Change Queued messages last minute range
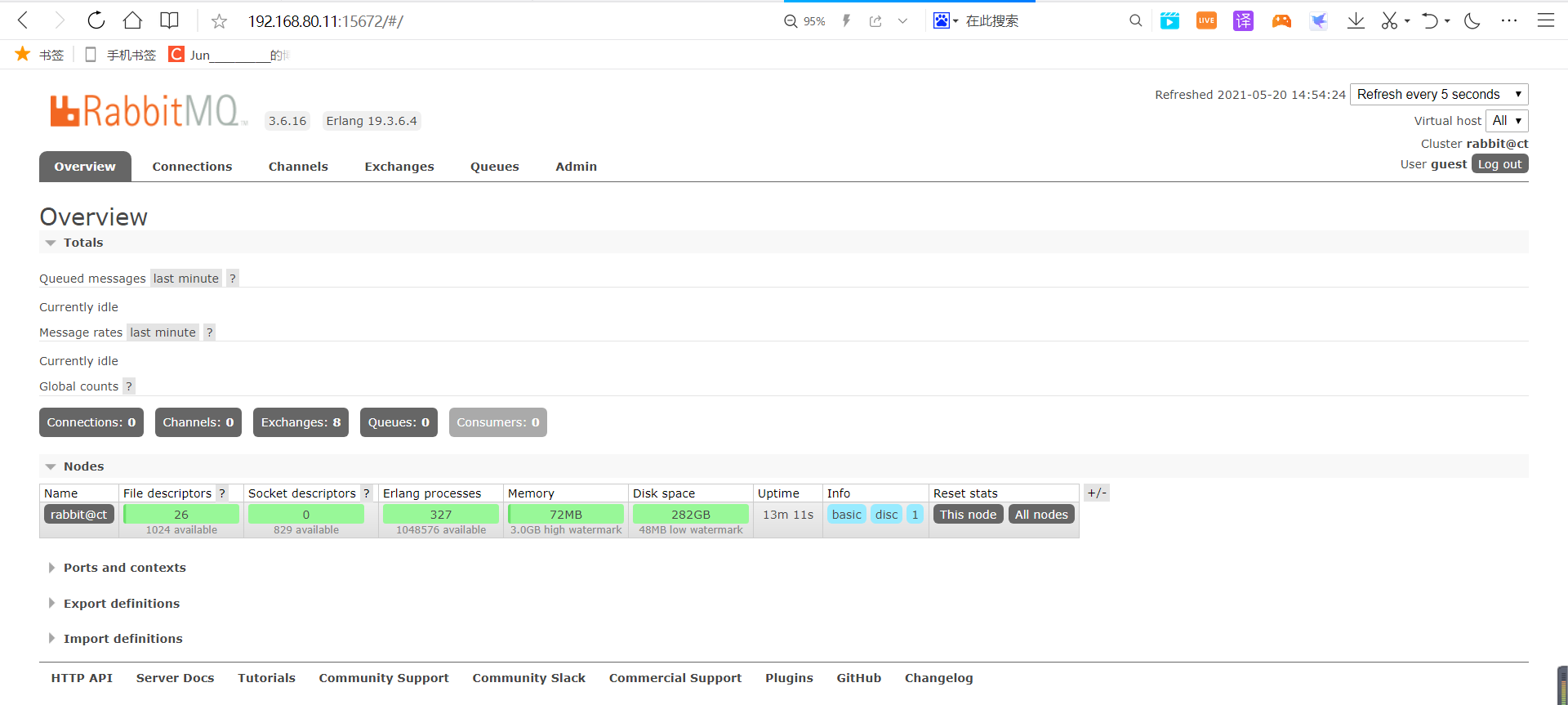The width and height of the screenshot is (1568, 705). (x=186, y=279)
